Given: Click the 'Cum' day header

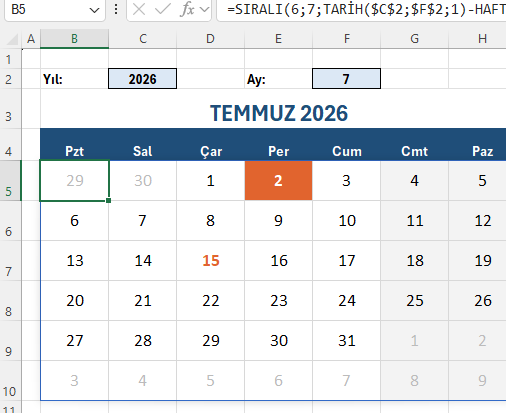Looking at the screenshot, I should pos(347,145).
